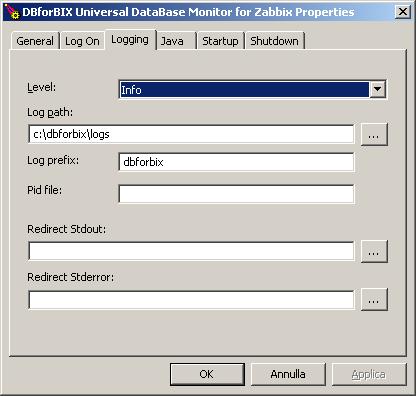Click the Redirect Stderror label
Screen dimensions: 416x396
pyautogui.click(x=70, y=277)
